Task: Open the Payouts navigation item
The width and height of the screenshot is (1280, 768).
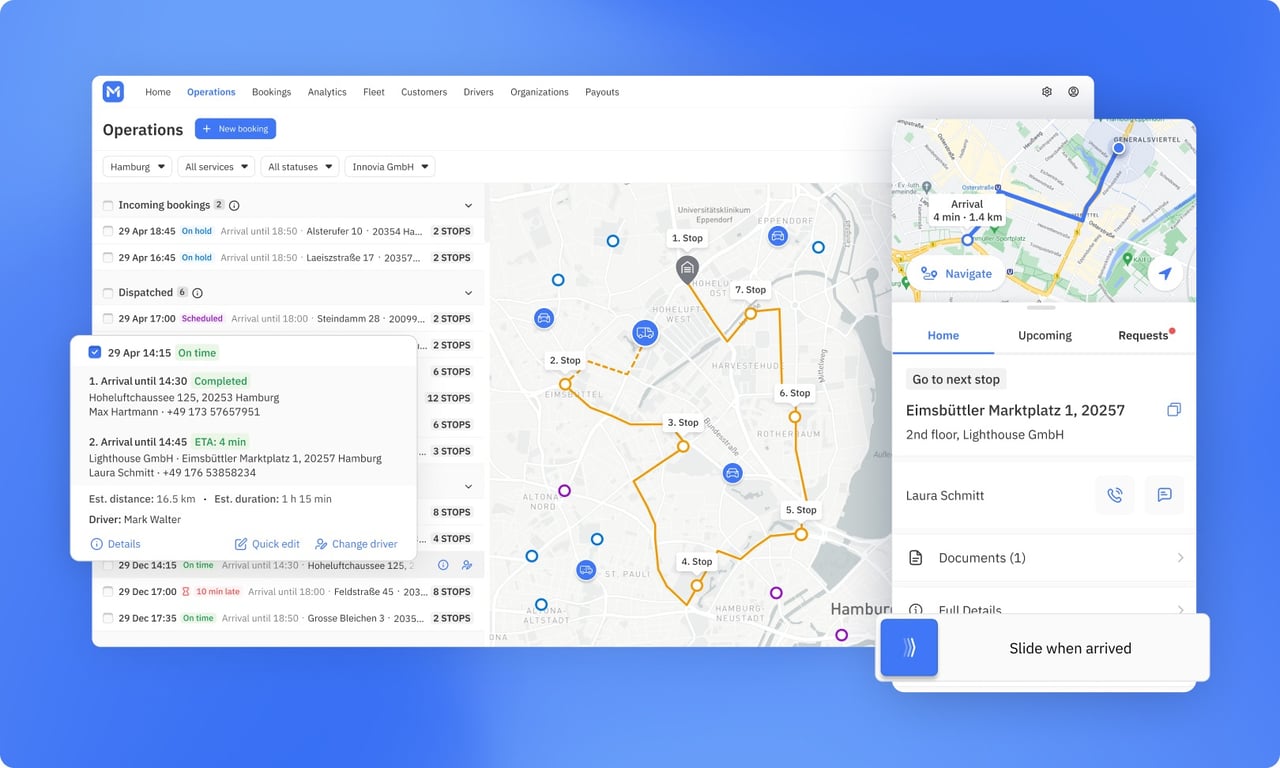Action: tap(602, 92)
